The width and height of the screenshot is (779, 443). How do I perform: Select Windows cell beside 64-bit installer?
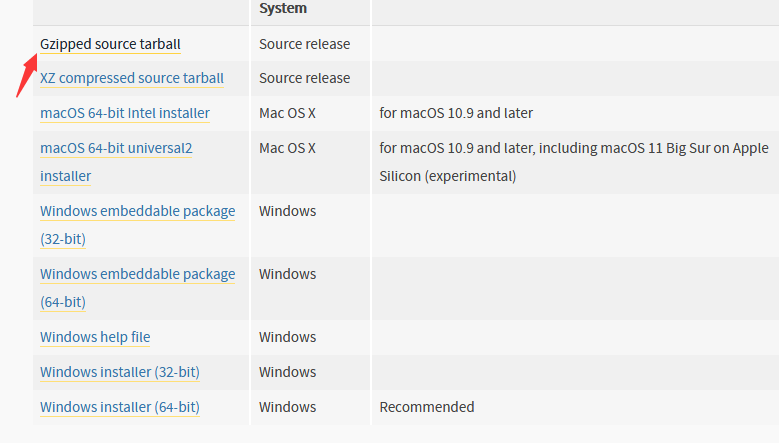[287, 407]
